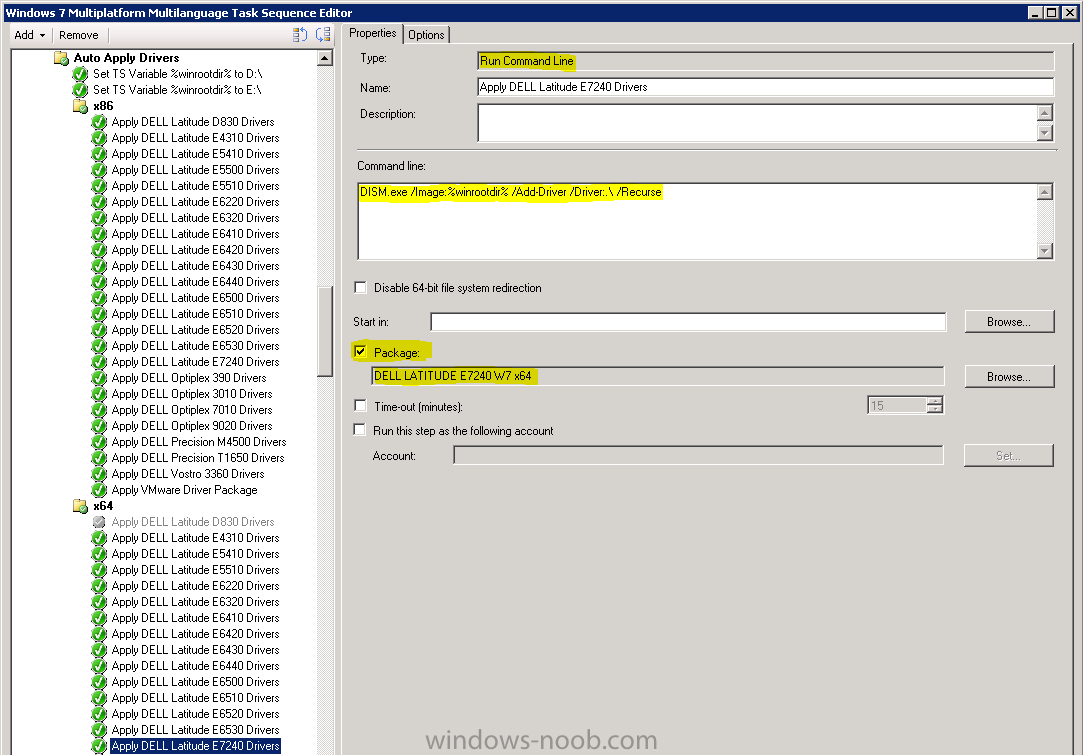Image resolution: width=1083 pixels, height=755 pixels.
Task: Click the Type field showing Run Command Line
Action: (765, 61)
